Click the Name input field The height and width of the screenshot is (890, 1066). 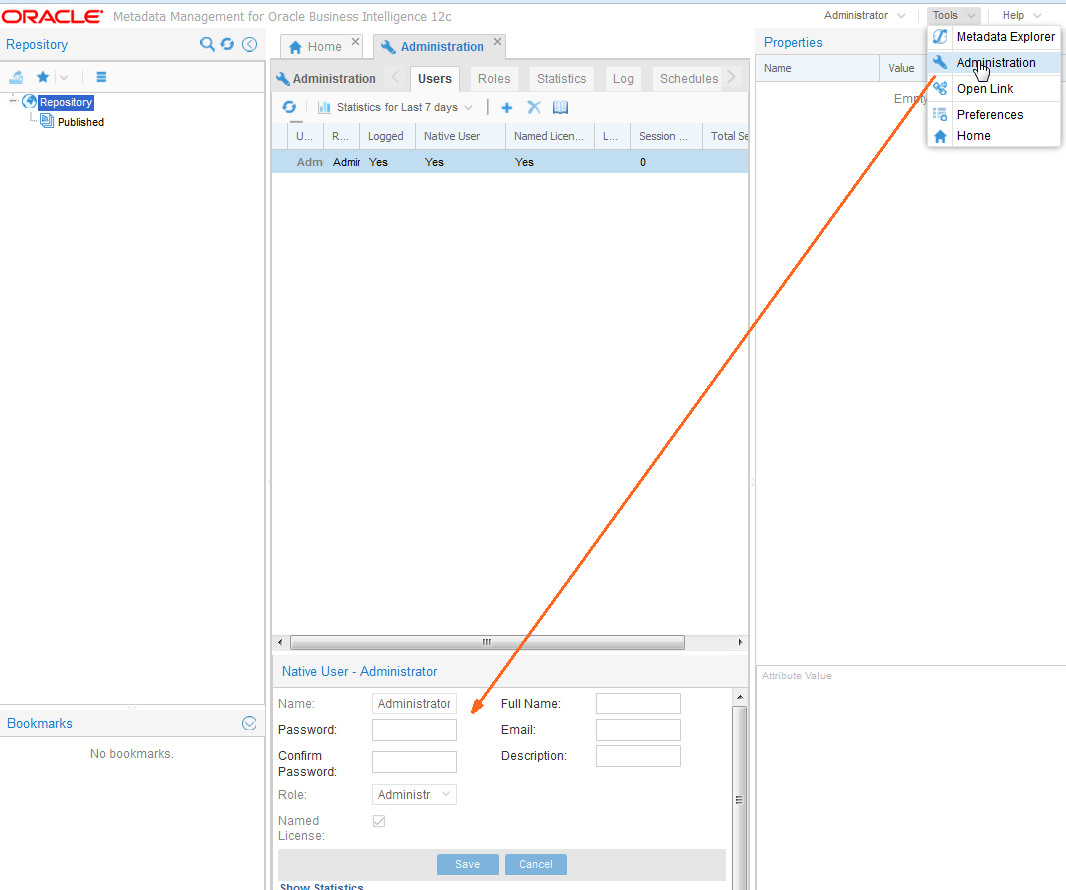414,704
